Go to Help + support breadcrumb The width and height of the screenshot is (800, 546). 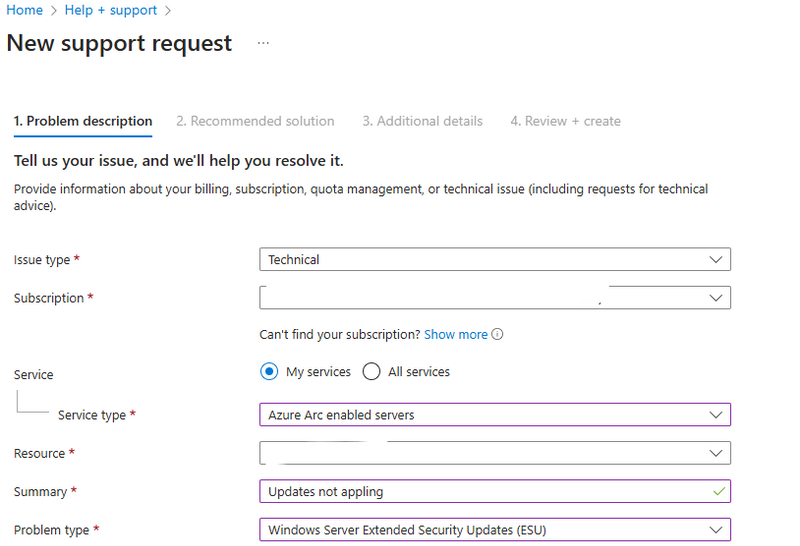point(111,10)
